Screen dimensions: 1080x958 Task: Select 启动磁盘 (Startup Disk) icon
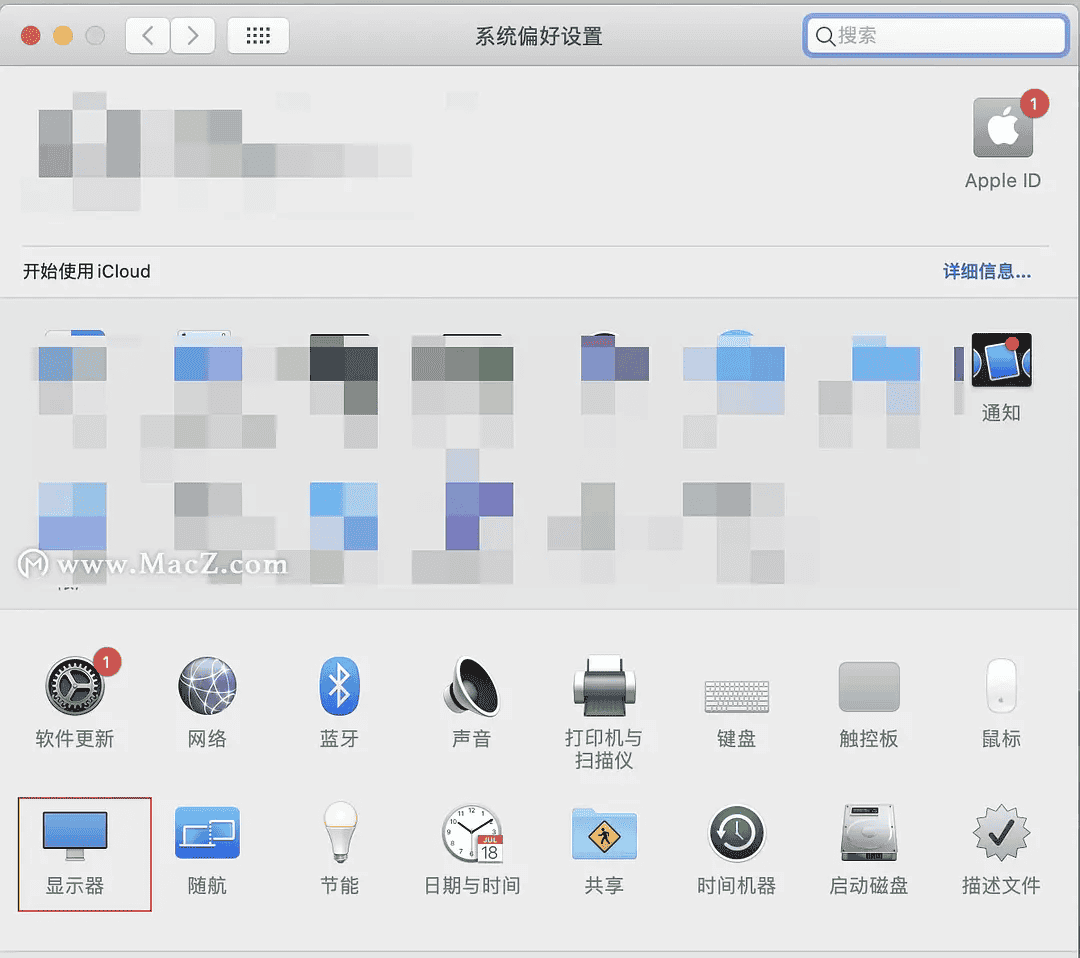pyautogui.click(x=868, y=833)
